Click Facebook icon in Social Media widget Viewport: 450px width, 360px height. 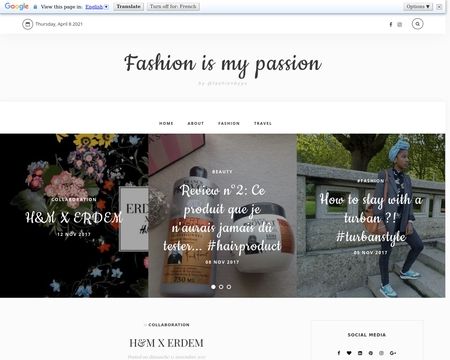coord(339,353)
